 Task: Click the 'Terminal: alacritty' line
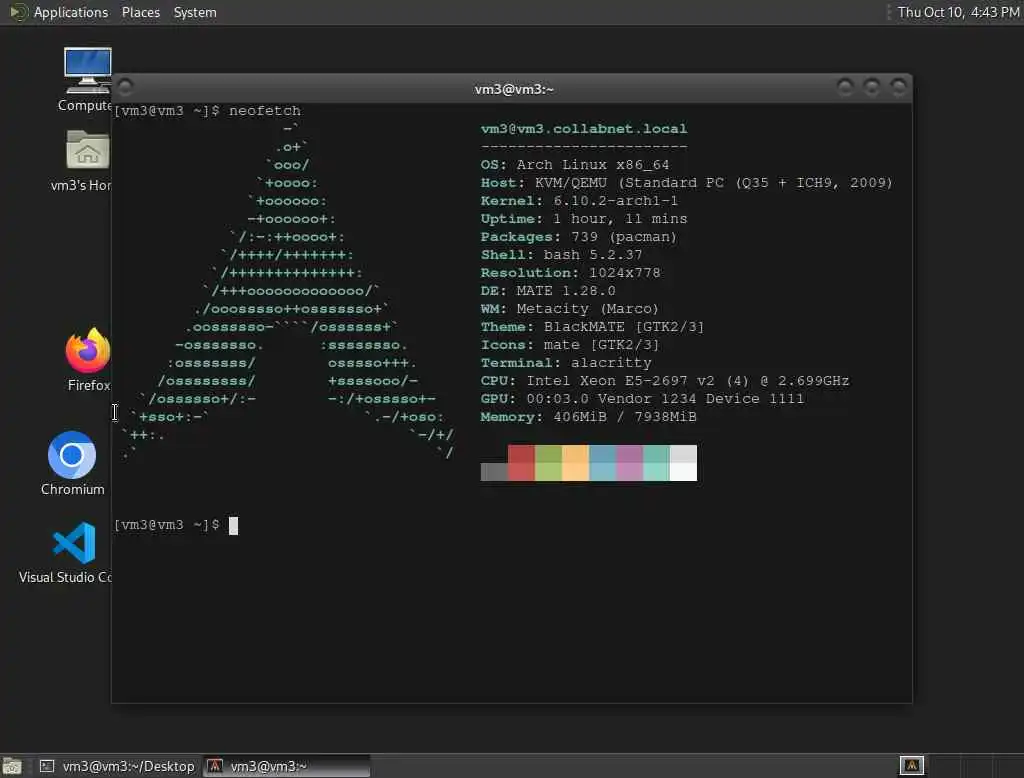tap(566, 363)
